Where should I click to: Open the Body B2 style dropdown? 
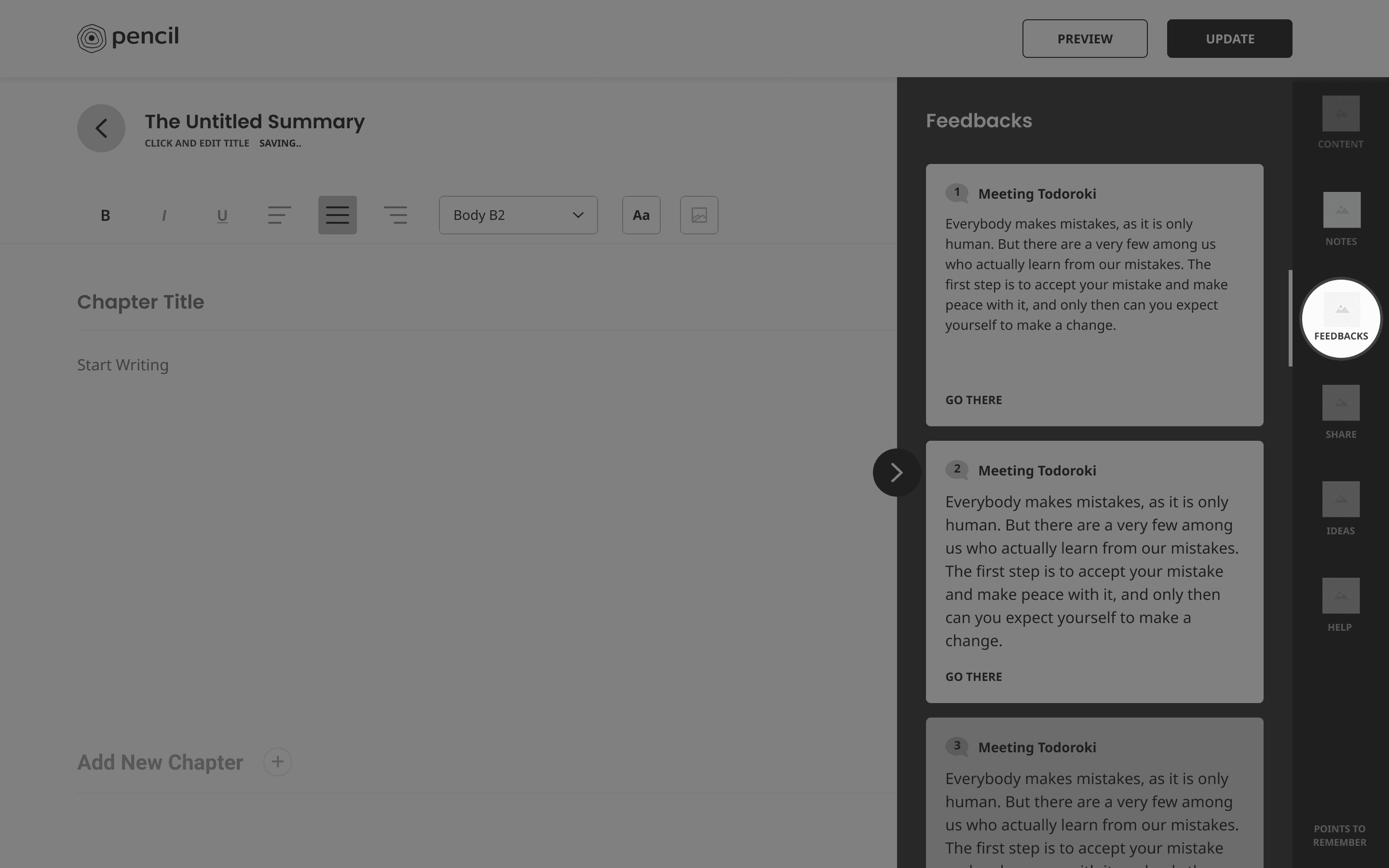[517, 215]
